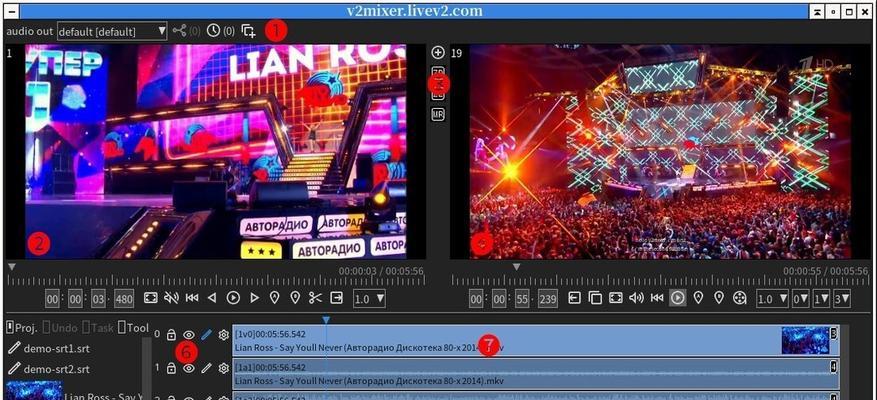Click the clock schedule icon in top toolbar
877x400 pixels.
pos(213,31)
